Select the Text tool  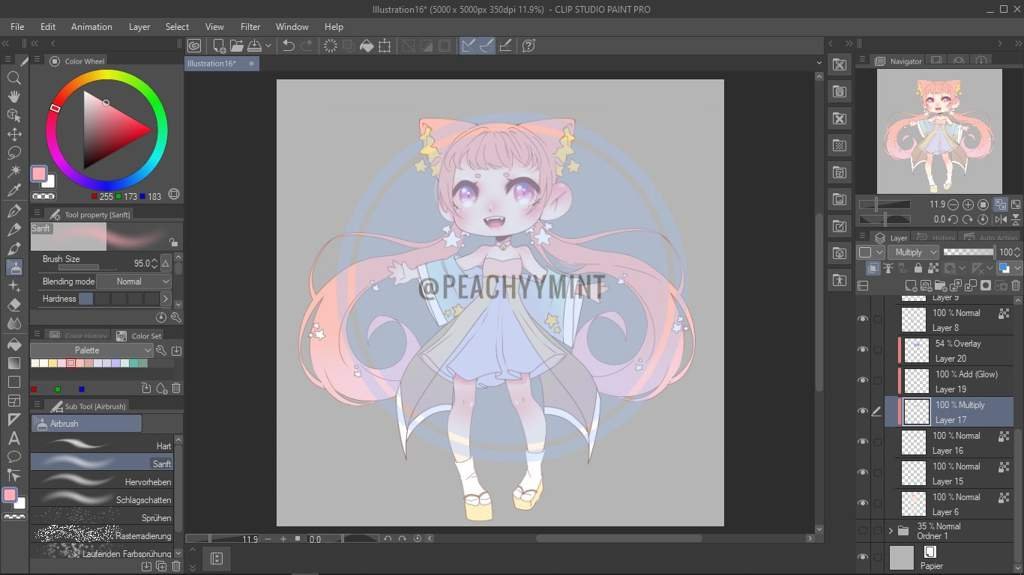tap(14, 438)
